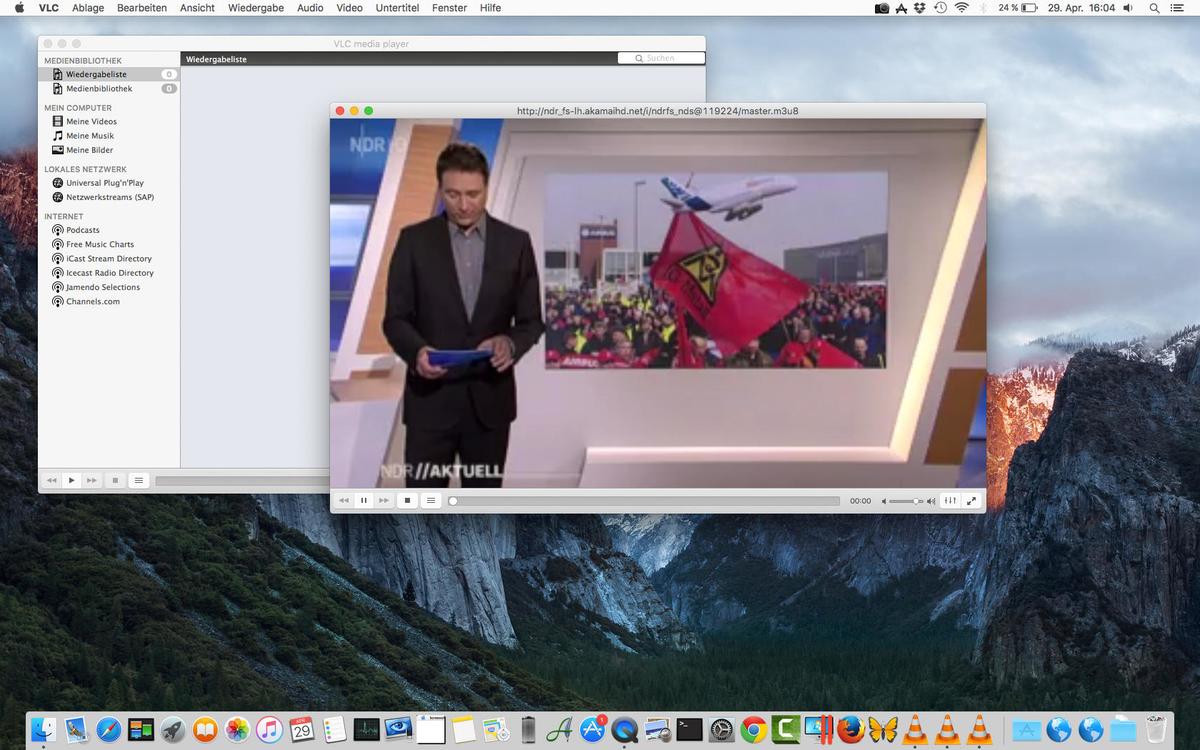Set volume to maximum speaker icon
The width and height of the screenshot is (1200, 750).
click(x=931, y=501)
